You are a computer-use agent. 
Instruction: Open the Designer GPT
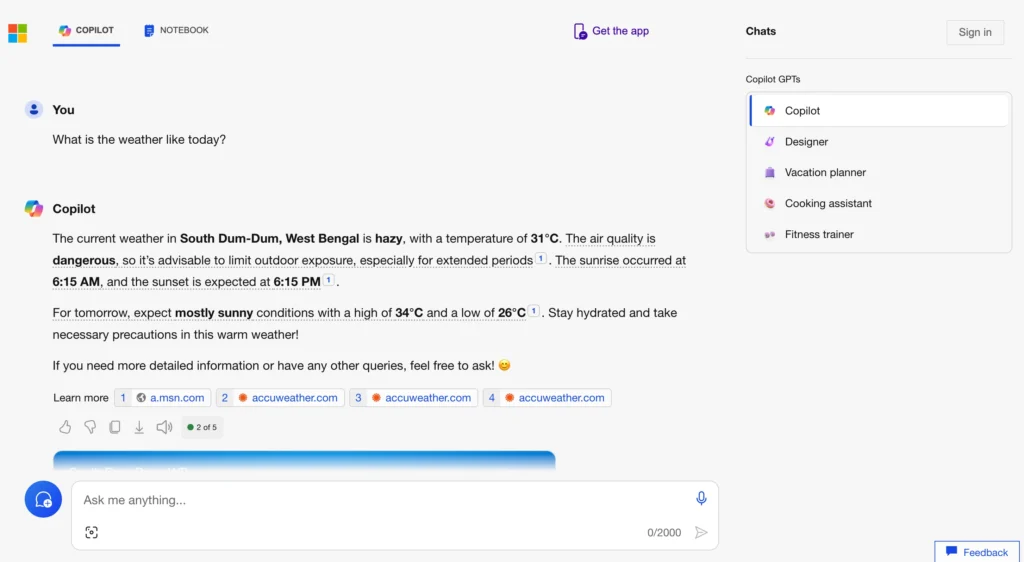tap(879, 142)
